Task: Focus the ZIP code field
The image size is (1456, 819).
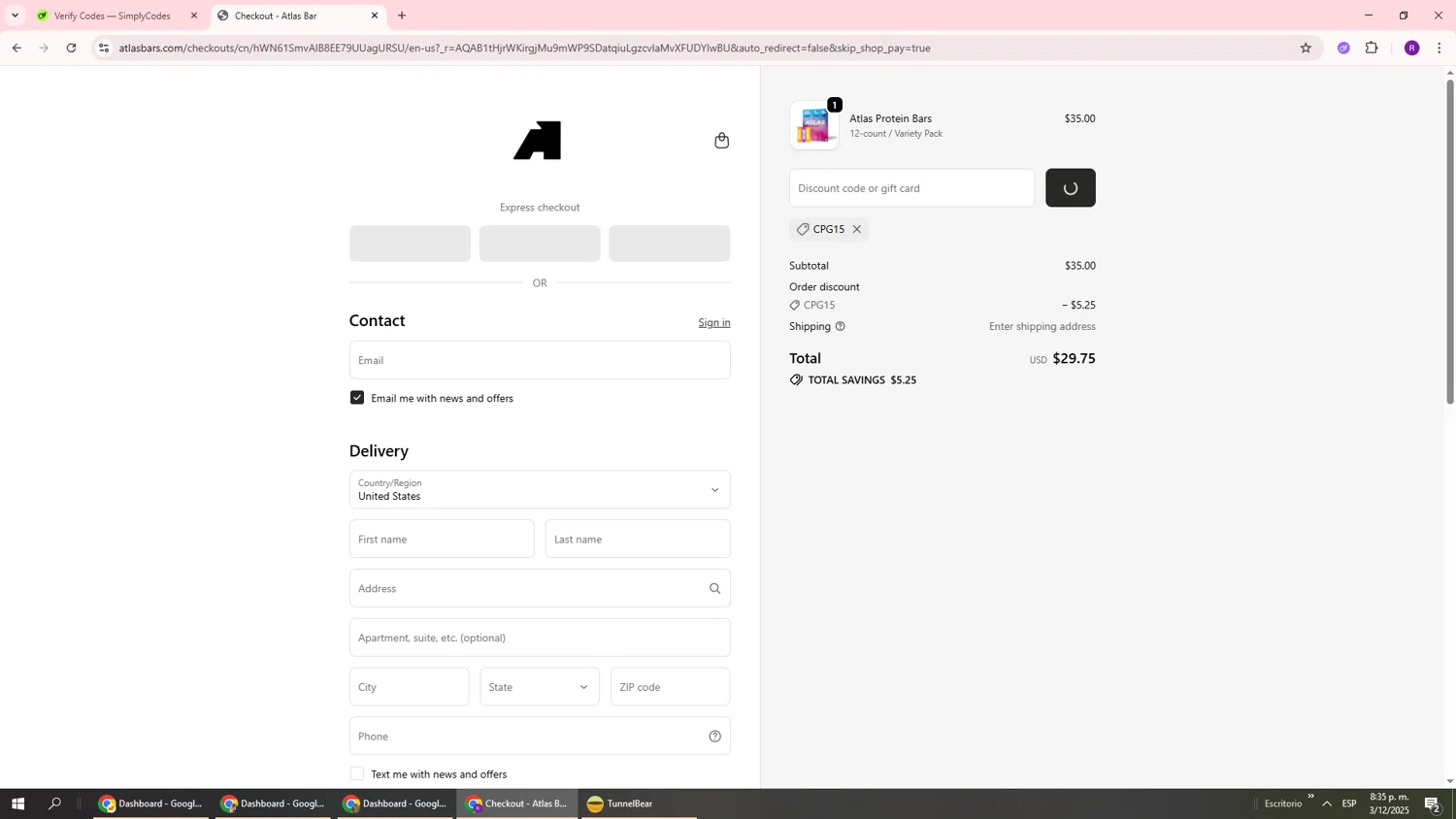Action: tap(670, 687)
